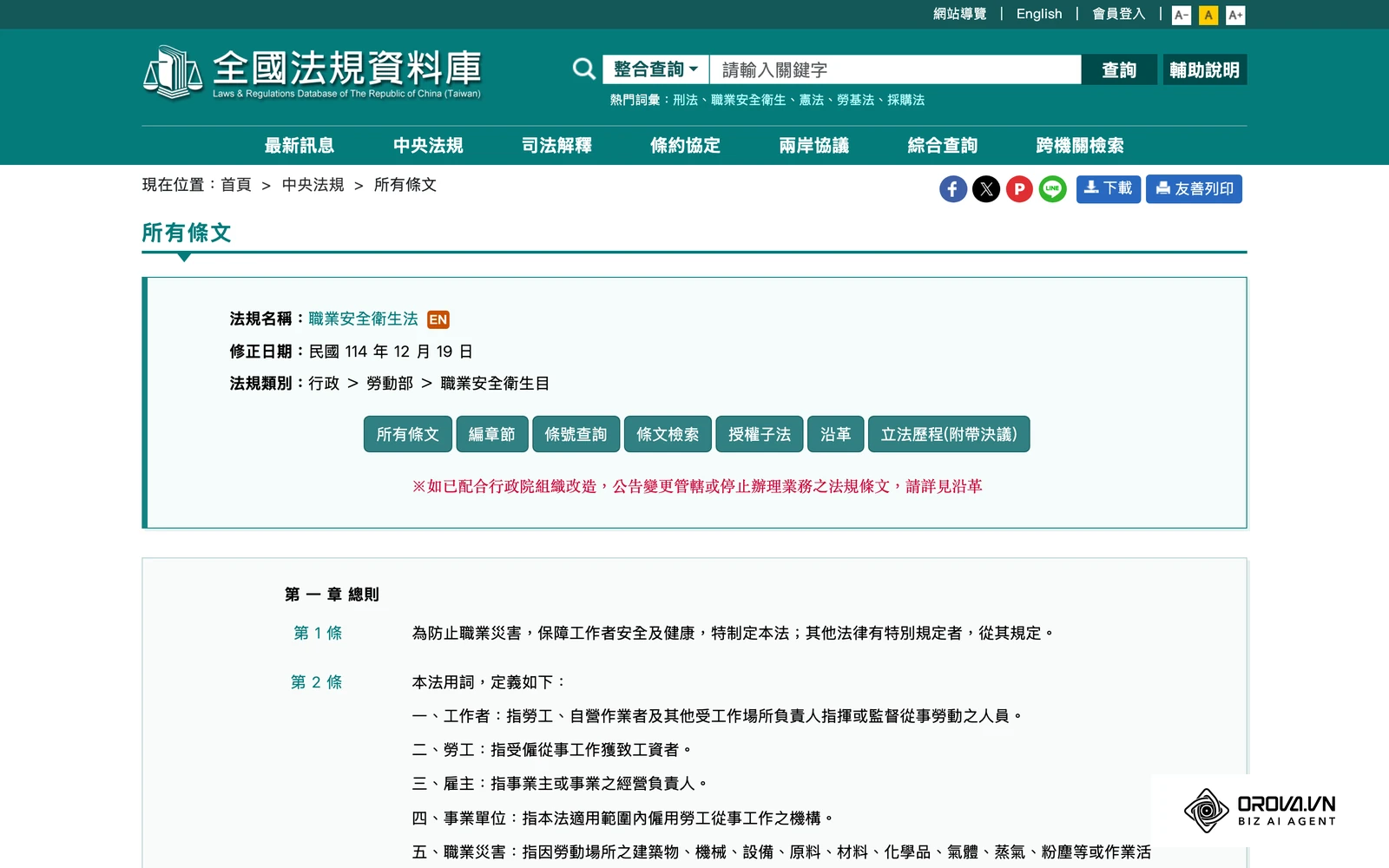Share page on Facebook
The height and width of the screenshot is (868, 1389).
coord(953,189)
